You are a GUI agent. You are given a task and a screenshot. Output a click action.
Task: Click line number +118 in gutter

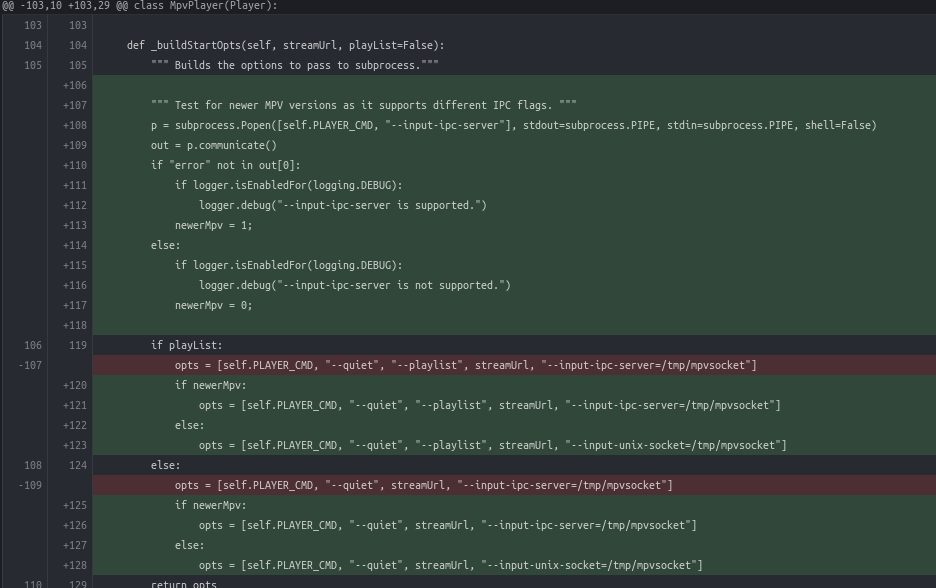click(75, 325)
